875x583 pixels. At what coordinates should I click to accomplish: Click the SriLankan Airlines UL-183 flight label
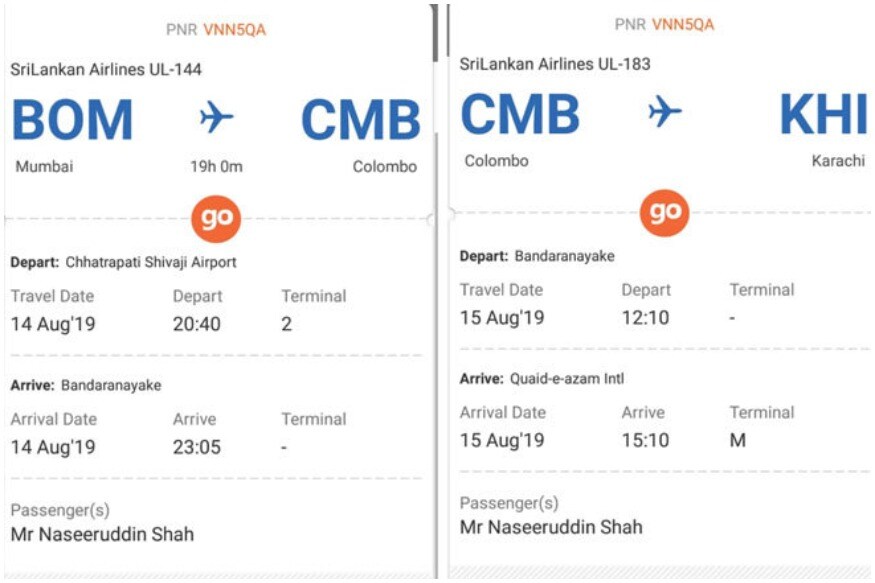pos(555,64)
